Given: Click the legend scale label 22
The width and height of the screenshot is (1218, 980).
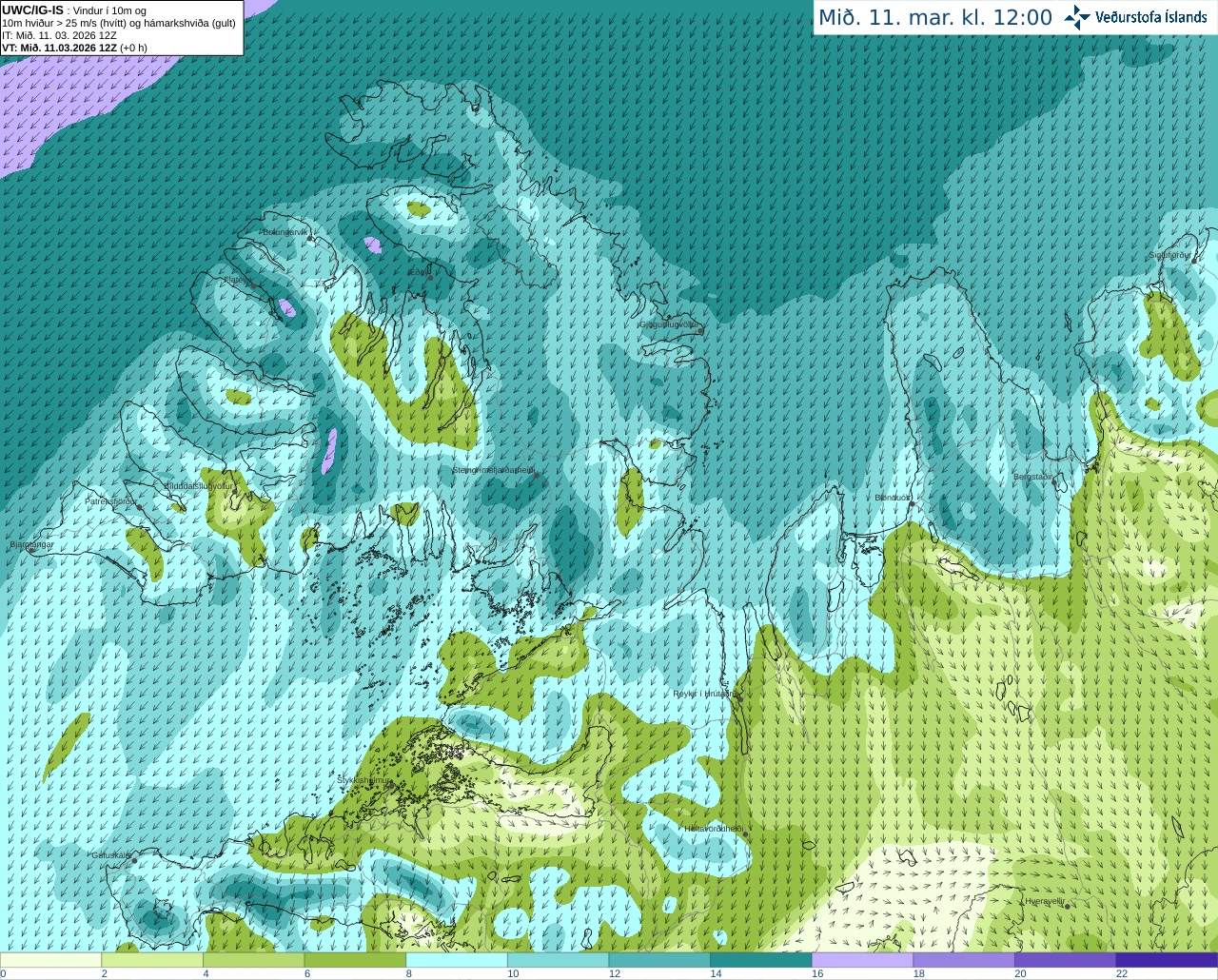Looking at the screenshot, I should pyautogui.click(x=1122, y=973).
